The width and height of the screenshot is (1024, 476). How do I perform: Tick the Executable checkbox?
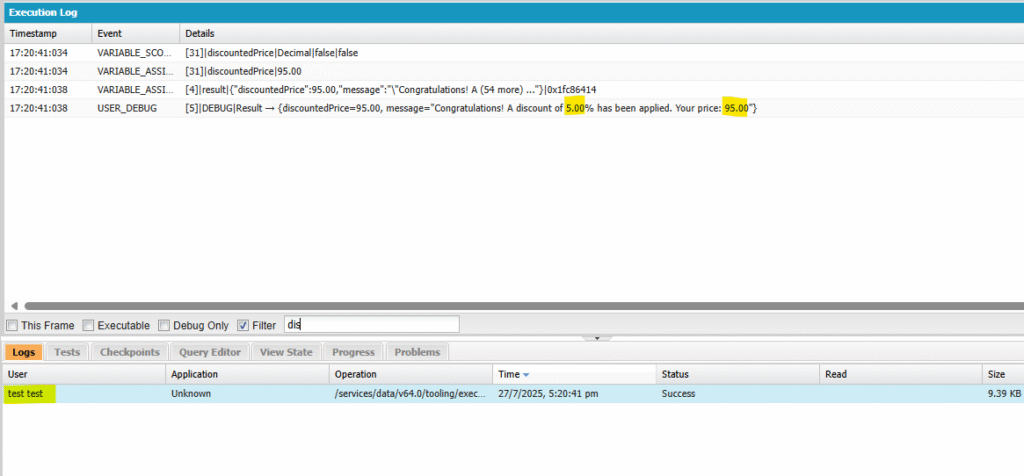pyautogui.click(x=88, y=325)
